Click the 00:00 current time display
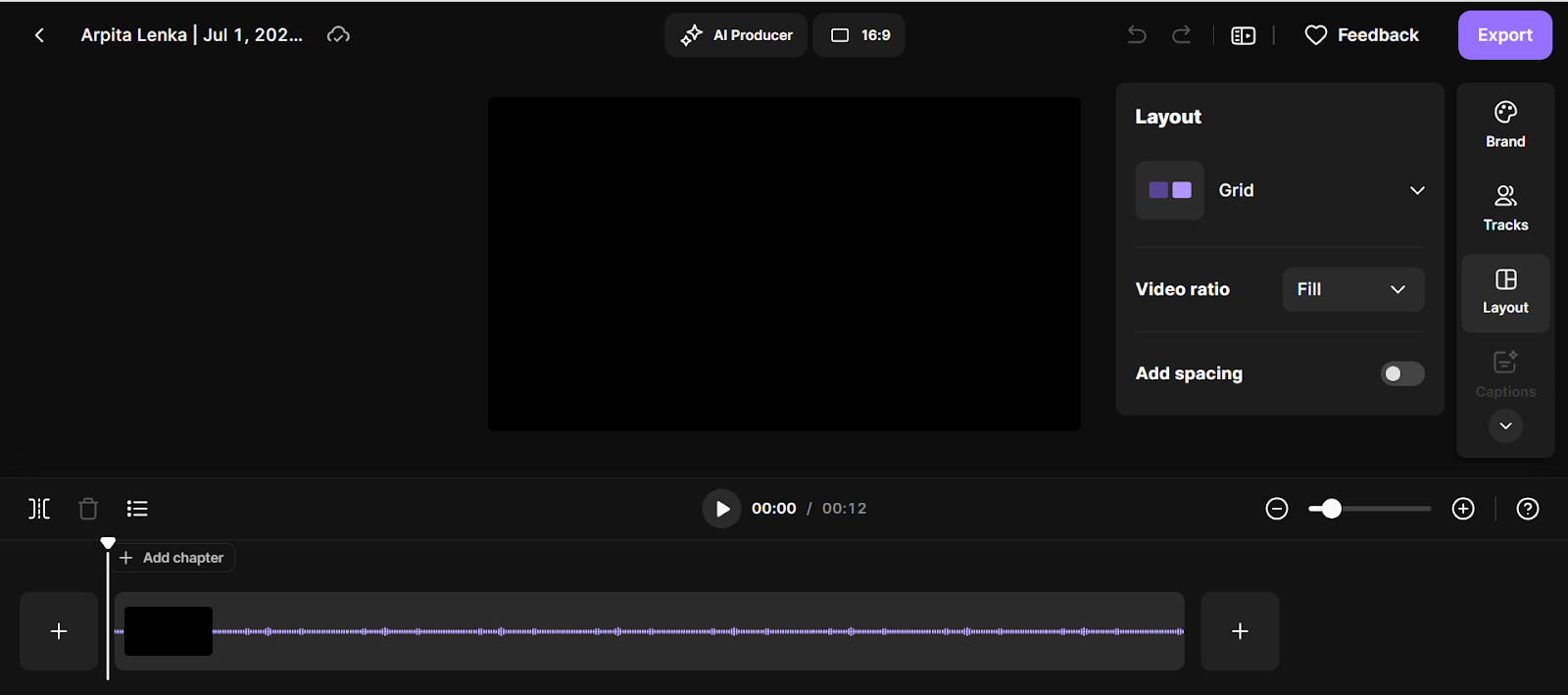The height and width of the screenshot is (695, 1568). (x=773, y=509)
